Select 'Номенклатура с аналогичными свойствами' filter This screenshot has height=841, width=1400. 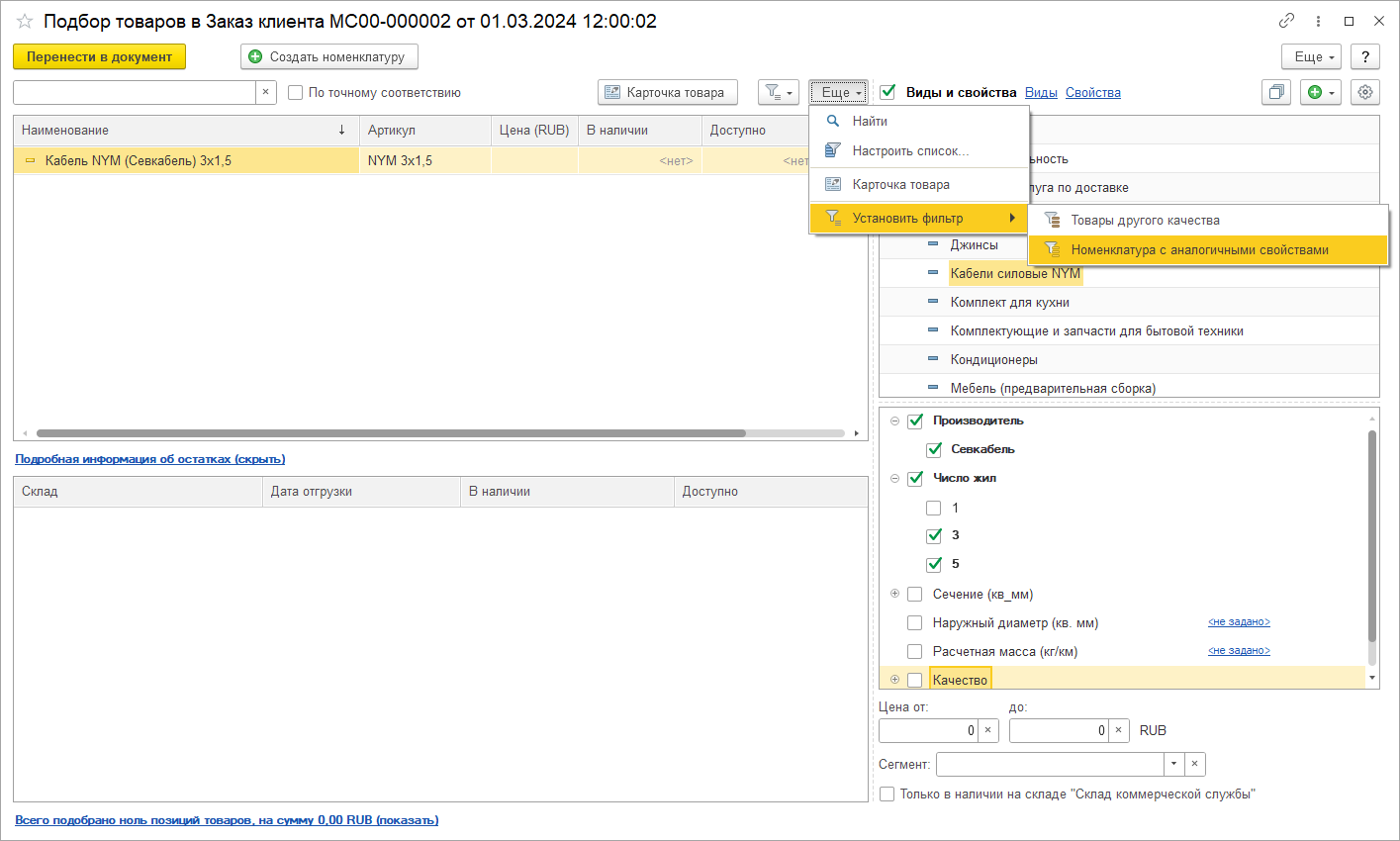(x=1199, y=250)
